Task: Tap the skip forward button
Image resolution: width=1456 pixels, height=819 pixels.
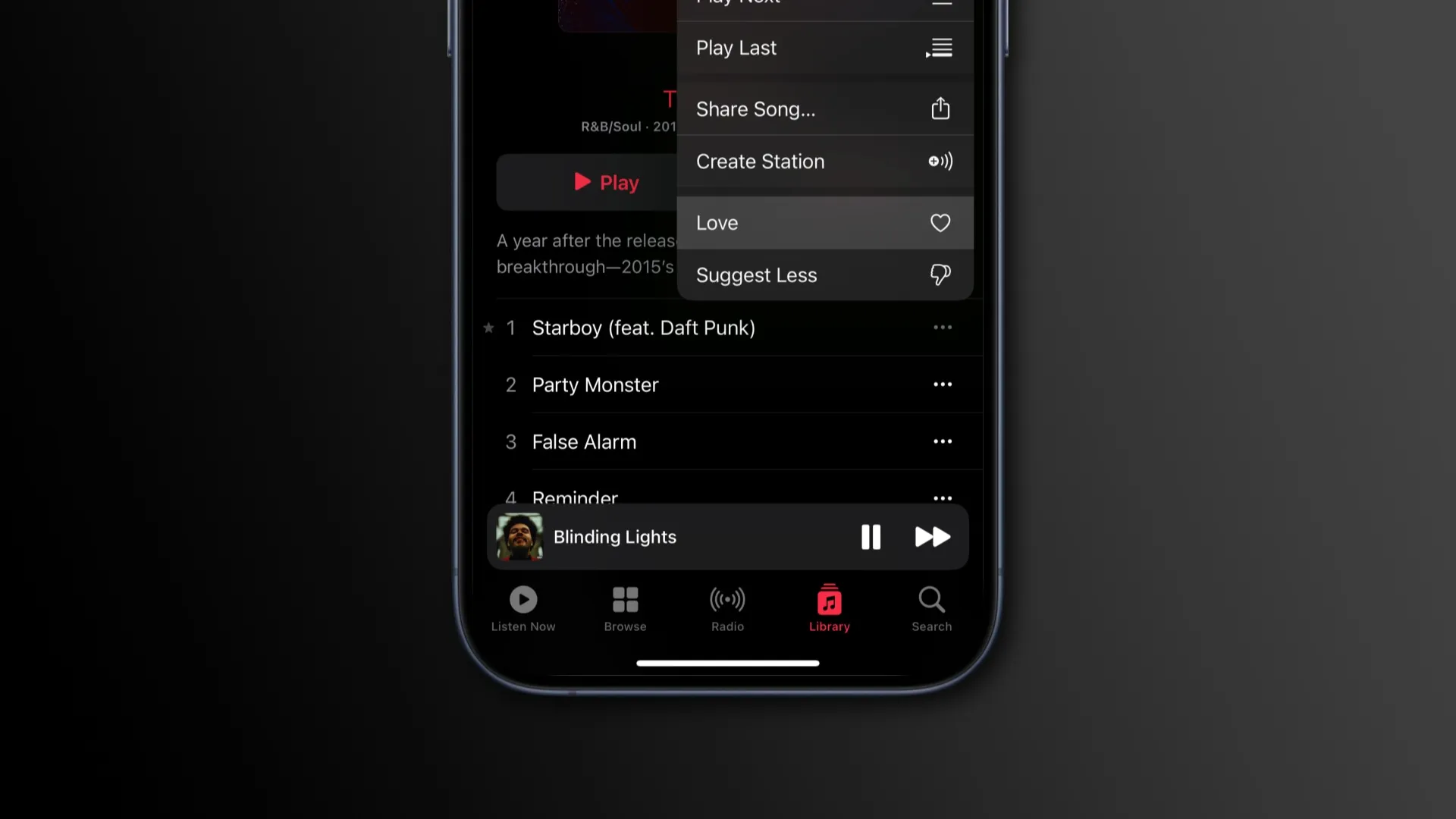Action: coord(931,537)
